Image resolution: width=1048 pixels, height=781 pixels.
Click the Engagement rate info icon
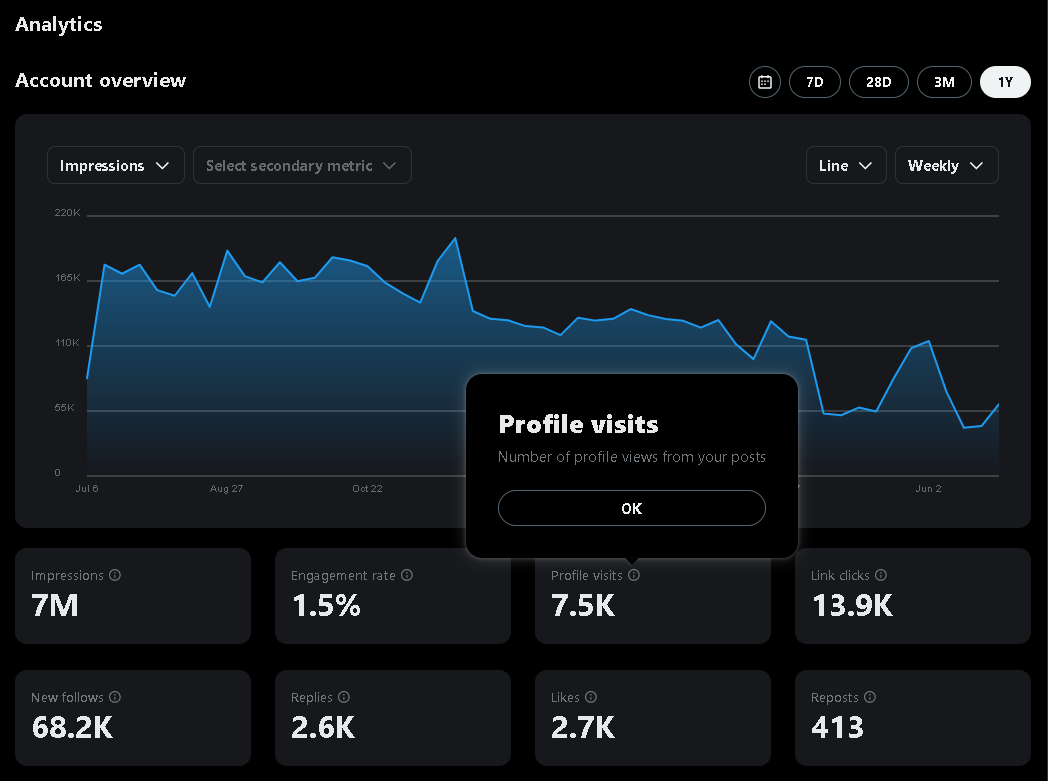point(407,575)
